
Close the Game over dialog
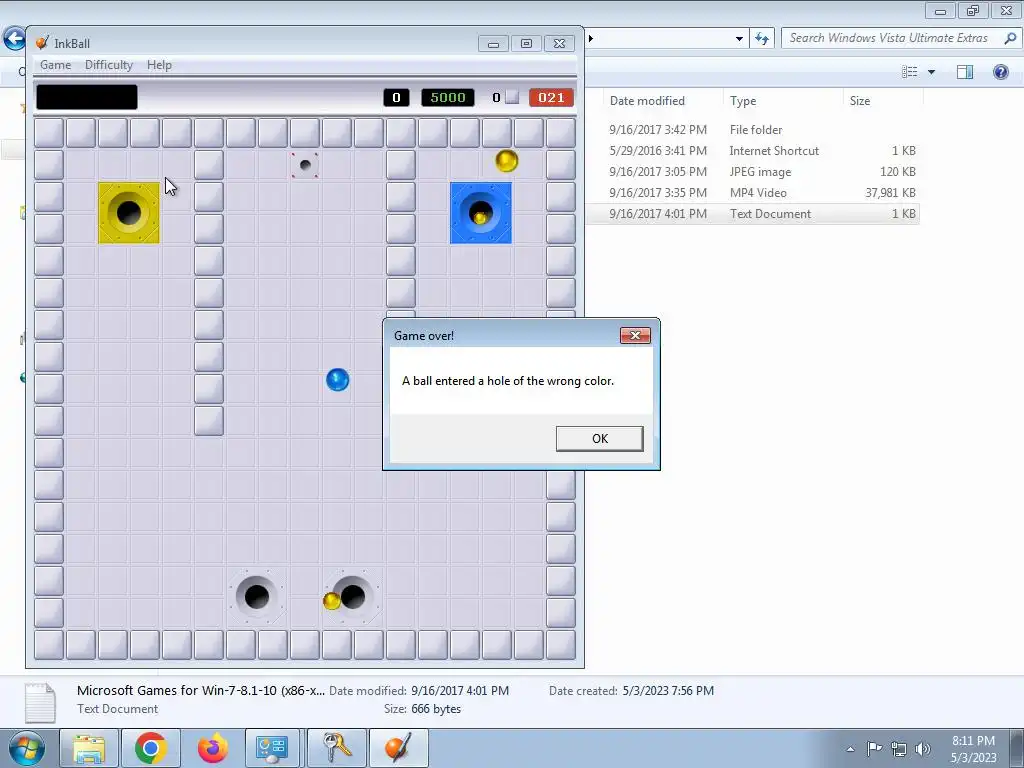[635, 336]
